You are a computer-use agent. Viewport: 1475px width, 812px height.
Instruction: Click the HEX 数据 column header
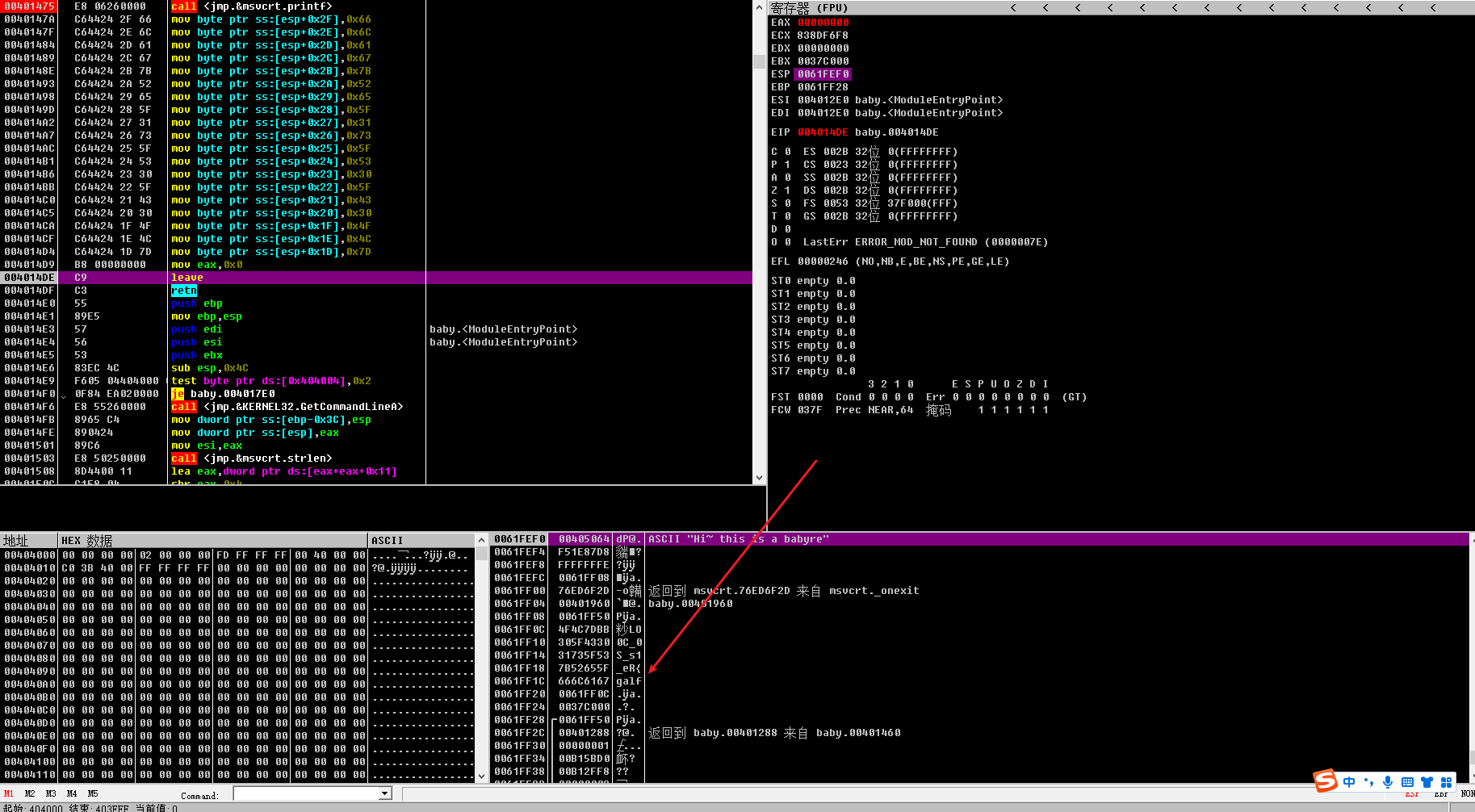pos(213,540)
